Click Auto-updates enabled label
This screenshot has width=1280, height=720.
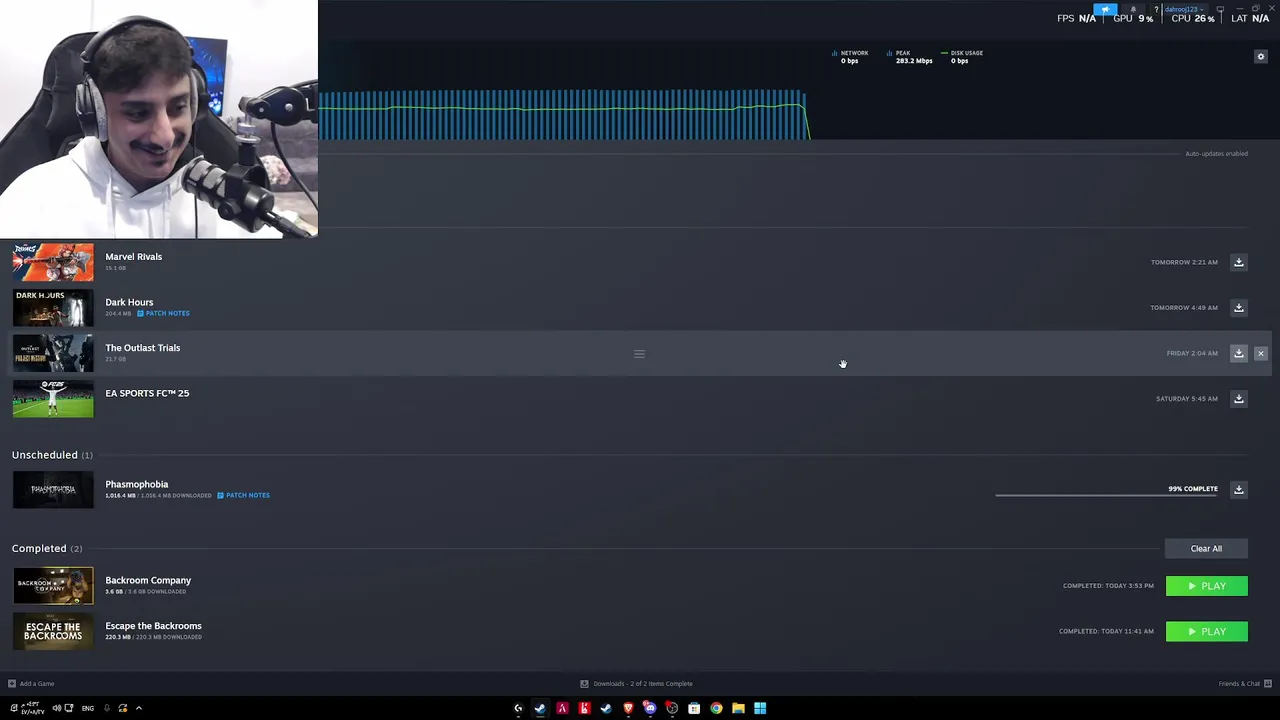click(x=1216, y=154)
